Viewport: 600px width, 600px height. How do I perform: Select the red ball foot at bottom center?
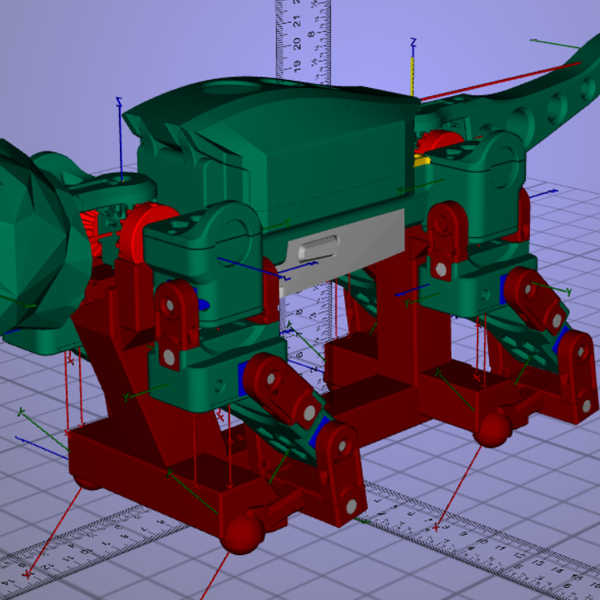click(x=241, y=533)
